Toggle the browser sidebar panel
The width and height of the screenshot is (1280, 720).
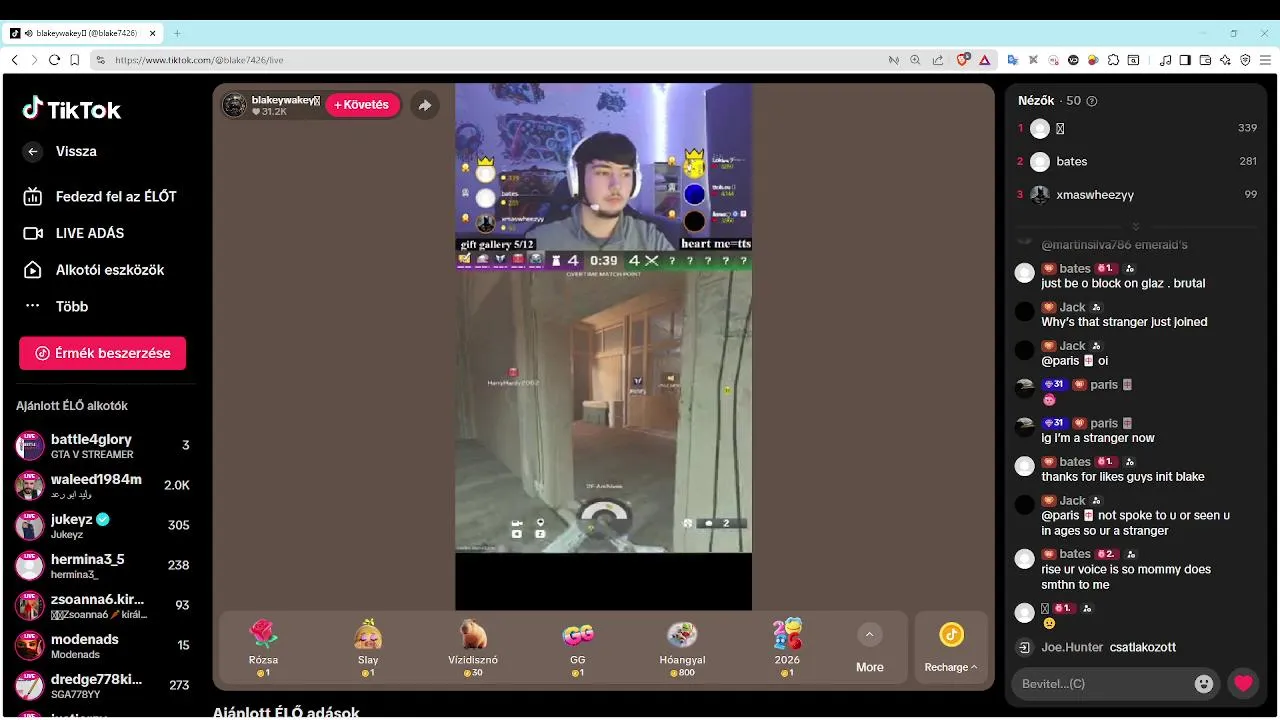pos(1185,60)
